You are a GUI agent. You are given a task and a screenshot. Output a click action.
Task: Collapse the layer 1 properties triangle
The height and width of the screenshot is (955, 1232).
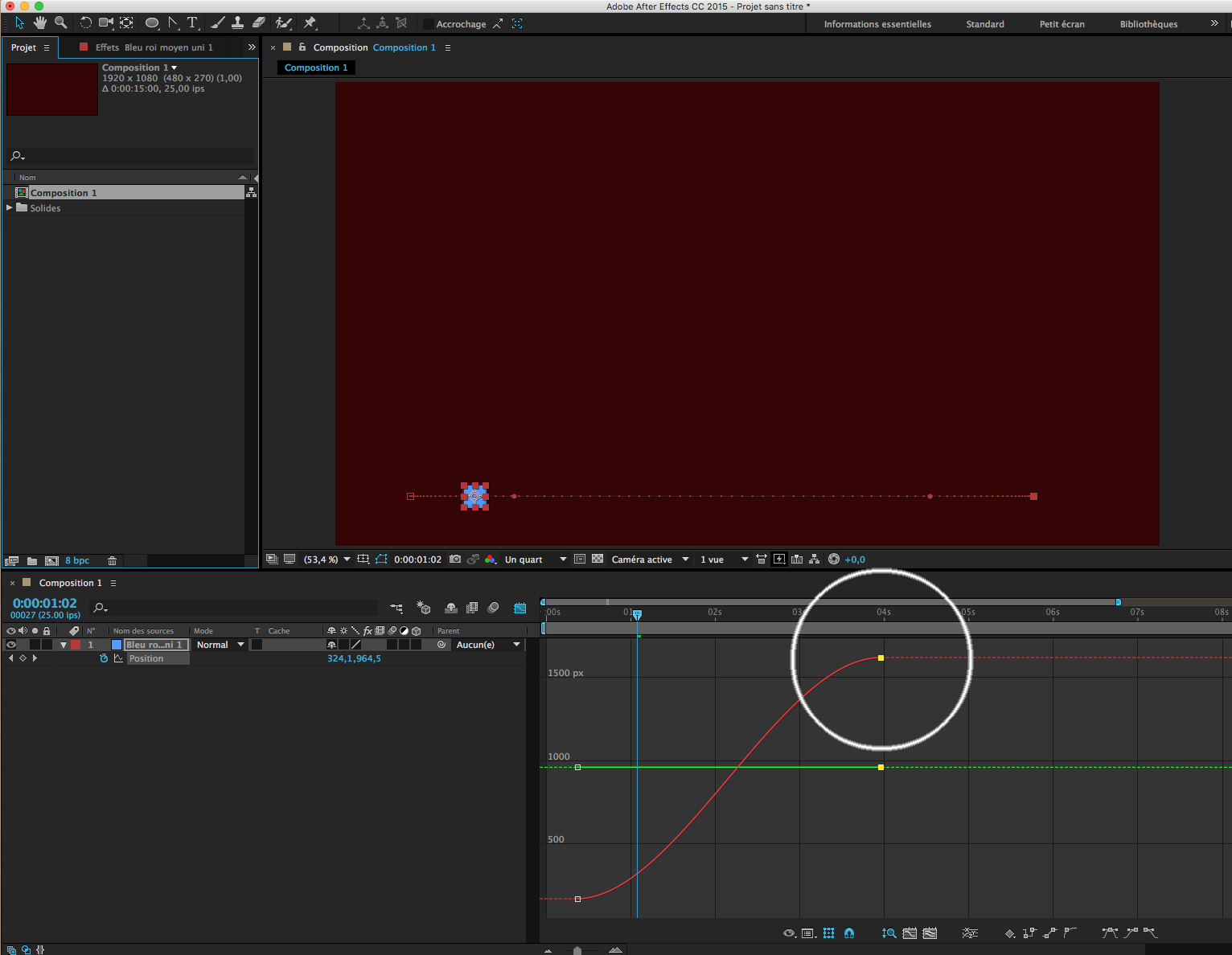click(64, 645)
